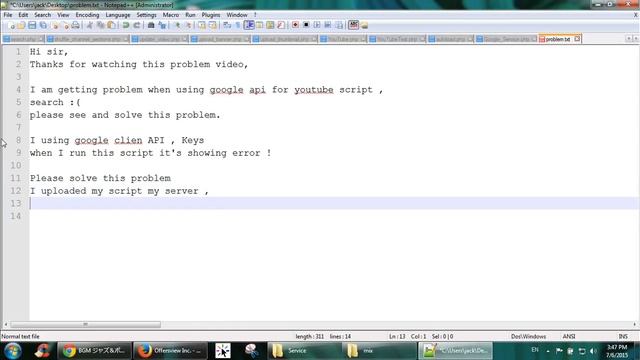
Task: Switch to the search.php tab
Action: [x=23, y=39]
